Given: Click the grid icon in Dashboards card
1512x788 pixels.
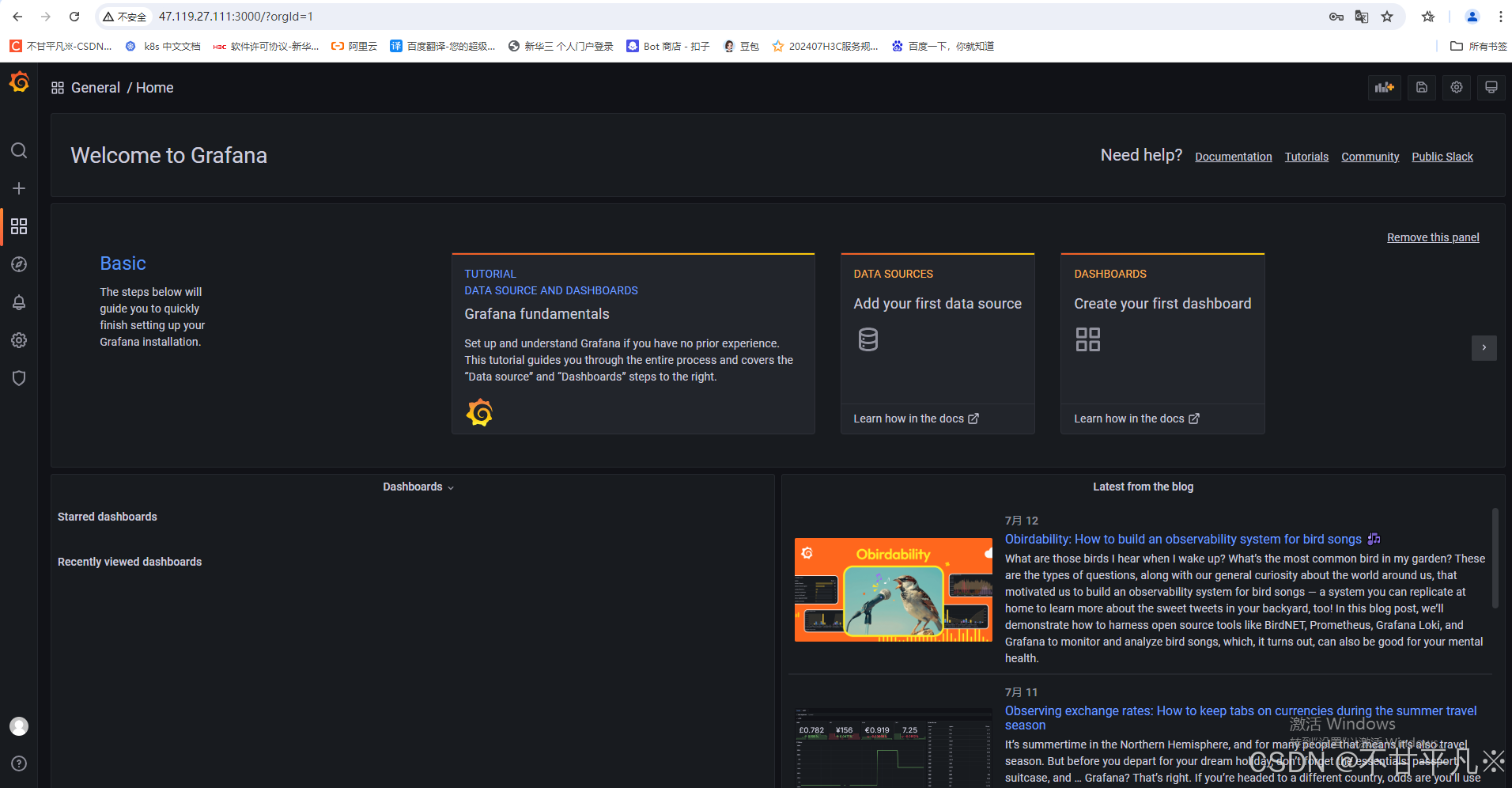Looking at the screenshot, I should tap(1088, 339).
